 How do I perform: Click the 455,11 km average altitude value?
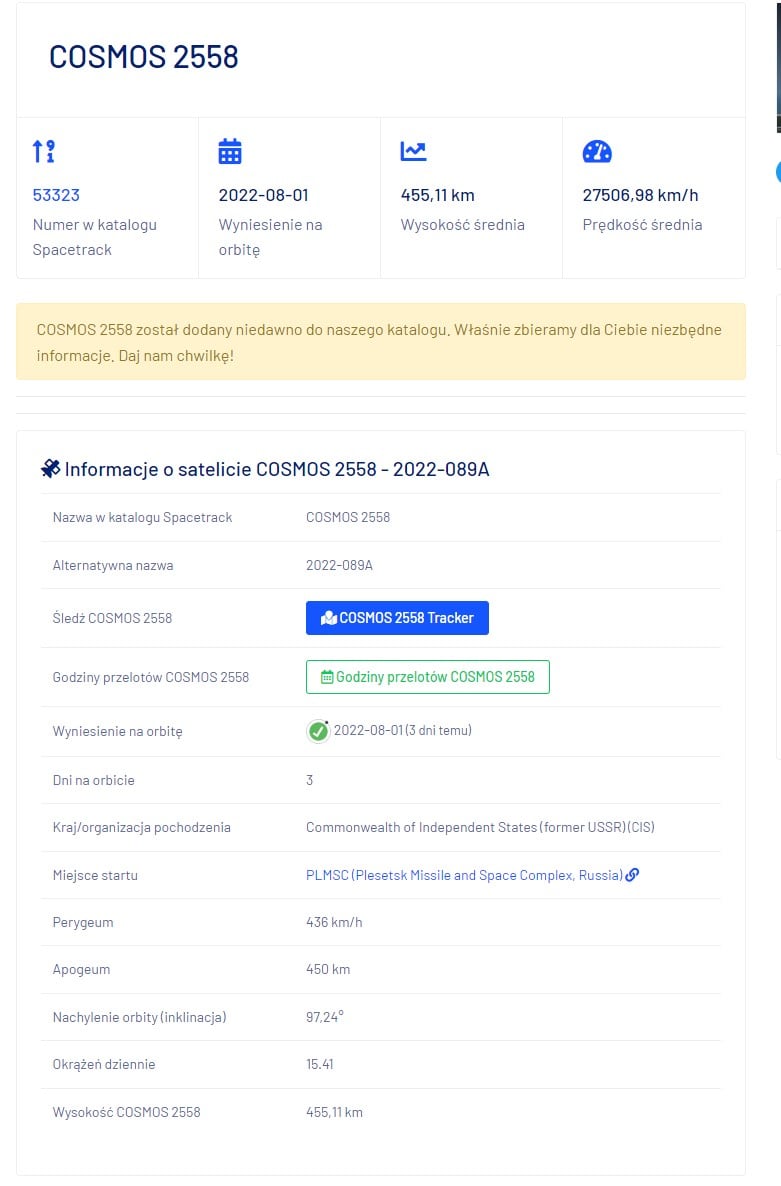437,195
